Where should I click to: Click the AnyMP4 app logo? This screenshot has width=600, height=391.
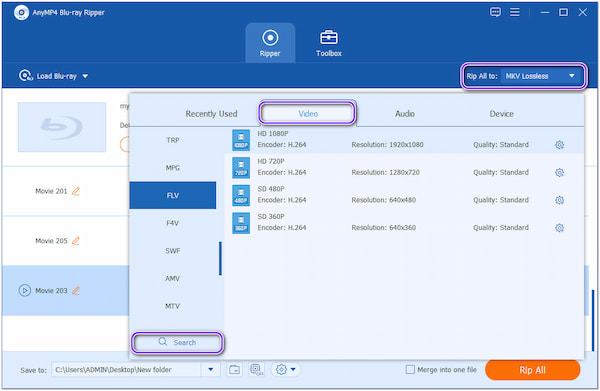[21, 13]
